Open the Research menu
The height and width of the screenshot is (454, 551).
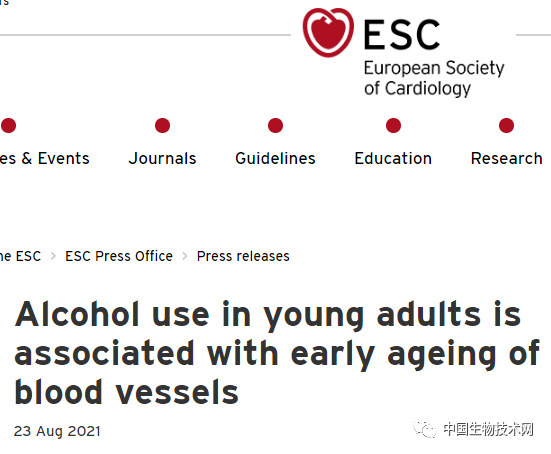[x=506, y=158]
